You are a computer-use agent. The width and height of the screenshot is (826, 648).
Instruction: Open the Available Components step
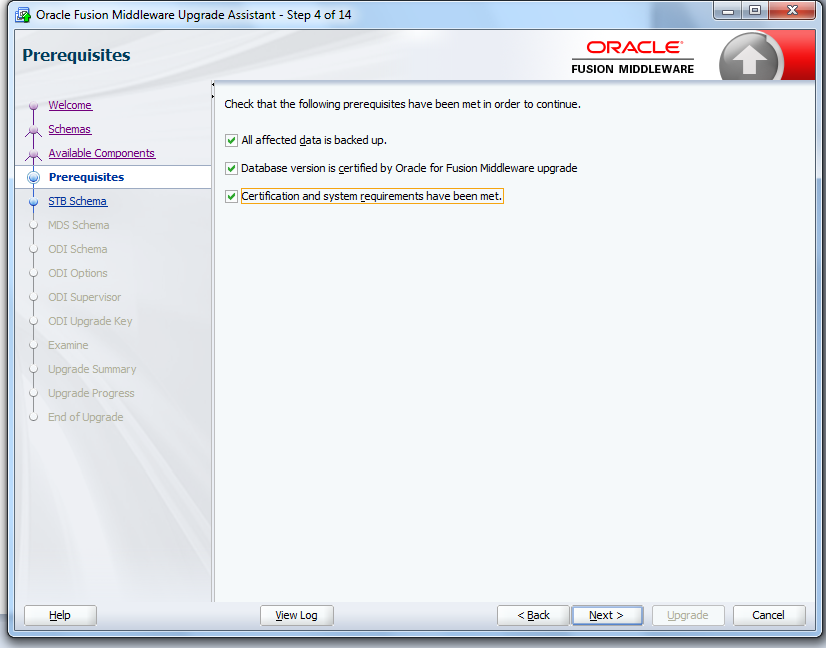102,153
